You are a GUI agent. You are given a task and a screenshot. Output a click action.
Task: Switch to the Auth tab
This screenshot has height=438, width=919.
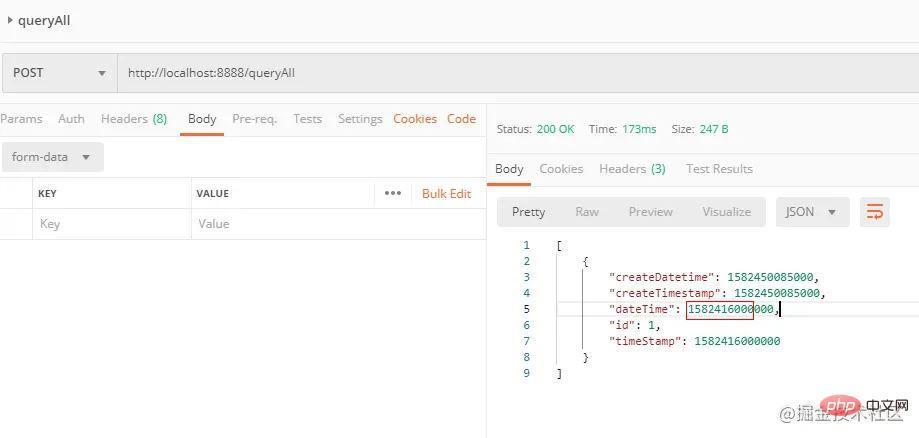[x=71, y=119]
